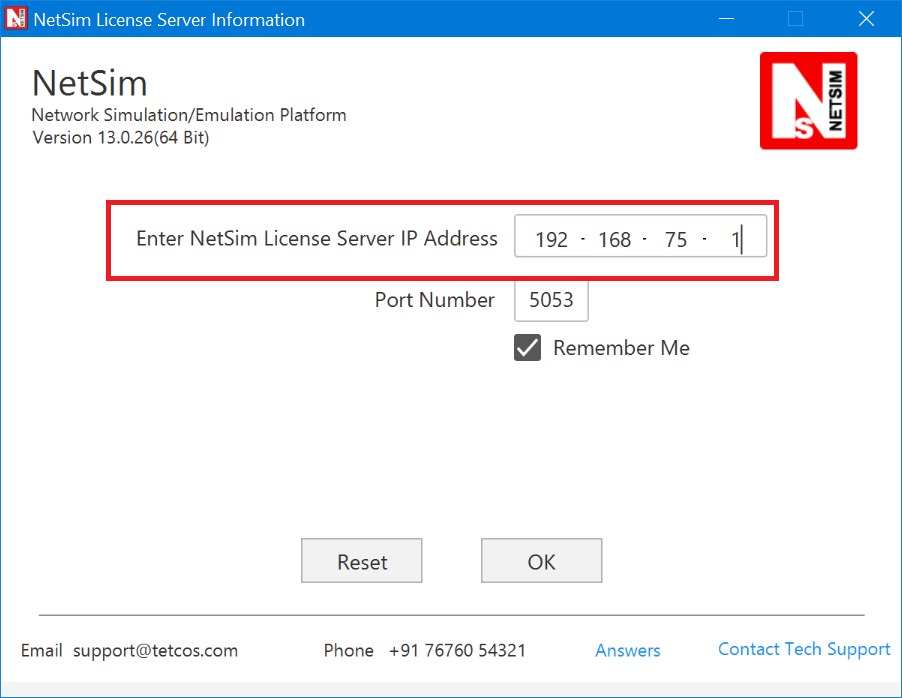Image resolution: width=902 pixels, height=698 pixels.
Task: Select the third IP octet 75
Action: [676, 239]
